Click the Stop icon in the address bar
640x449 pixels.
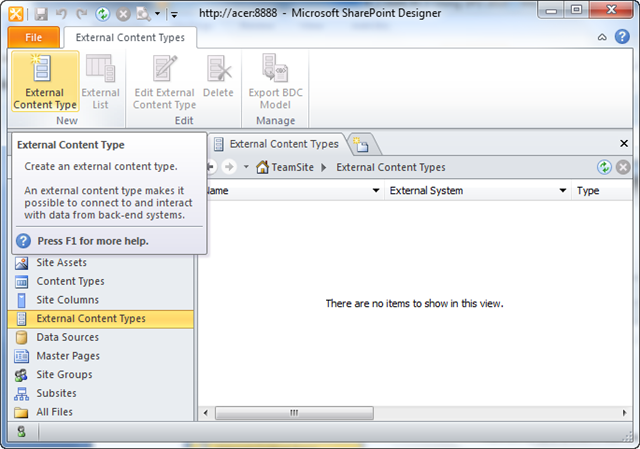point(623,167)
